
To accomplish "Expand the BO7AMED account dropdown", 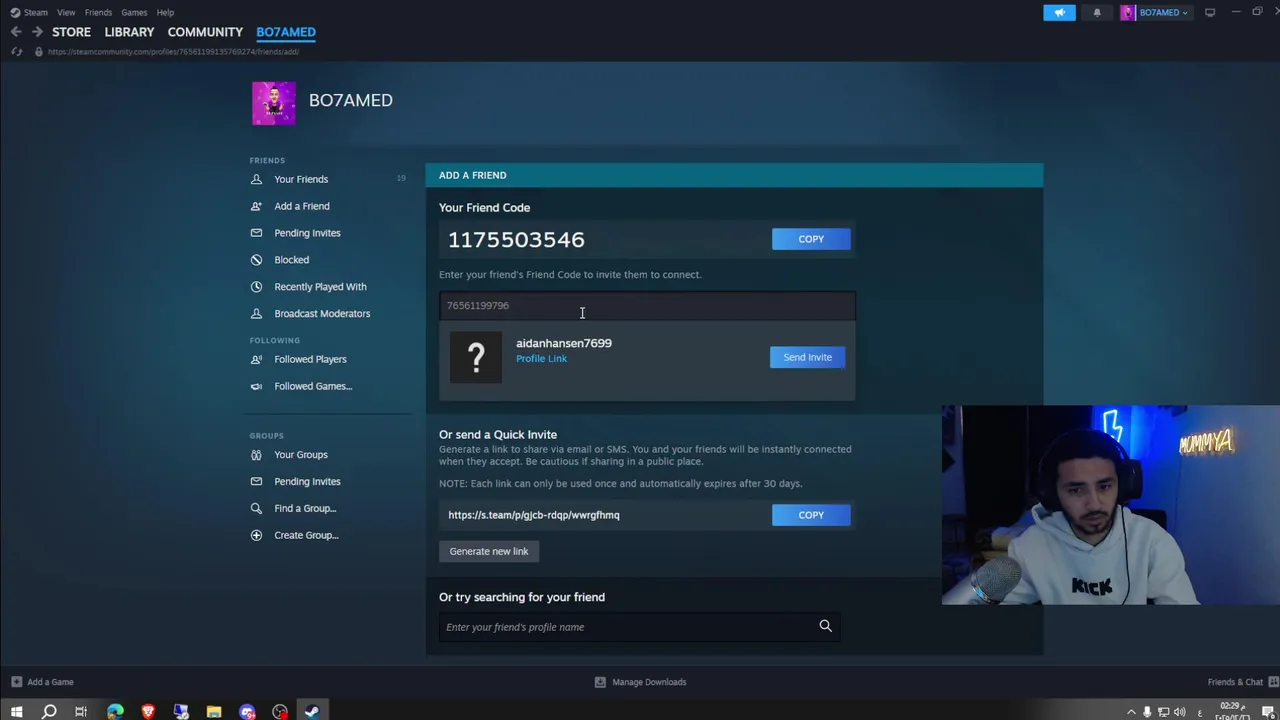I will [x=1155, y=12].
